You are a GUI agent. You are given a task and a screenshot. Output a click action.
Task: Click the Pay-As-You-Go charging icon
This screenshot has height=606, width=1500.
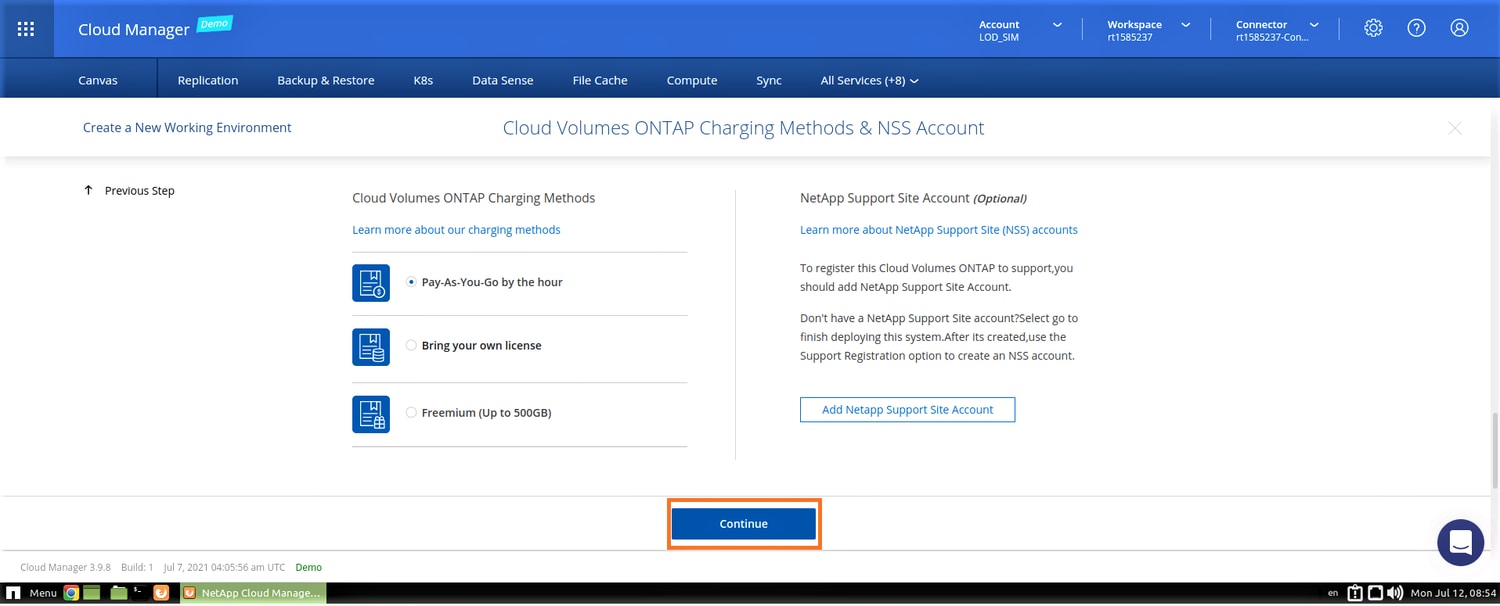click(370, 283)
